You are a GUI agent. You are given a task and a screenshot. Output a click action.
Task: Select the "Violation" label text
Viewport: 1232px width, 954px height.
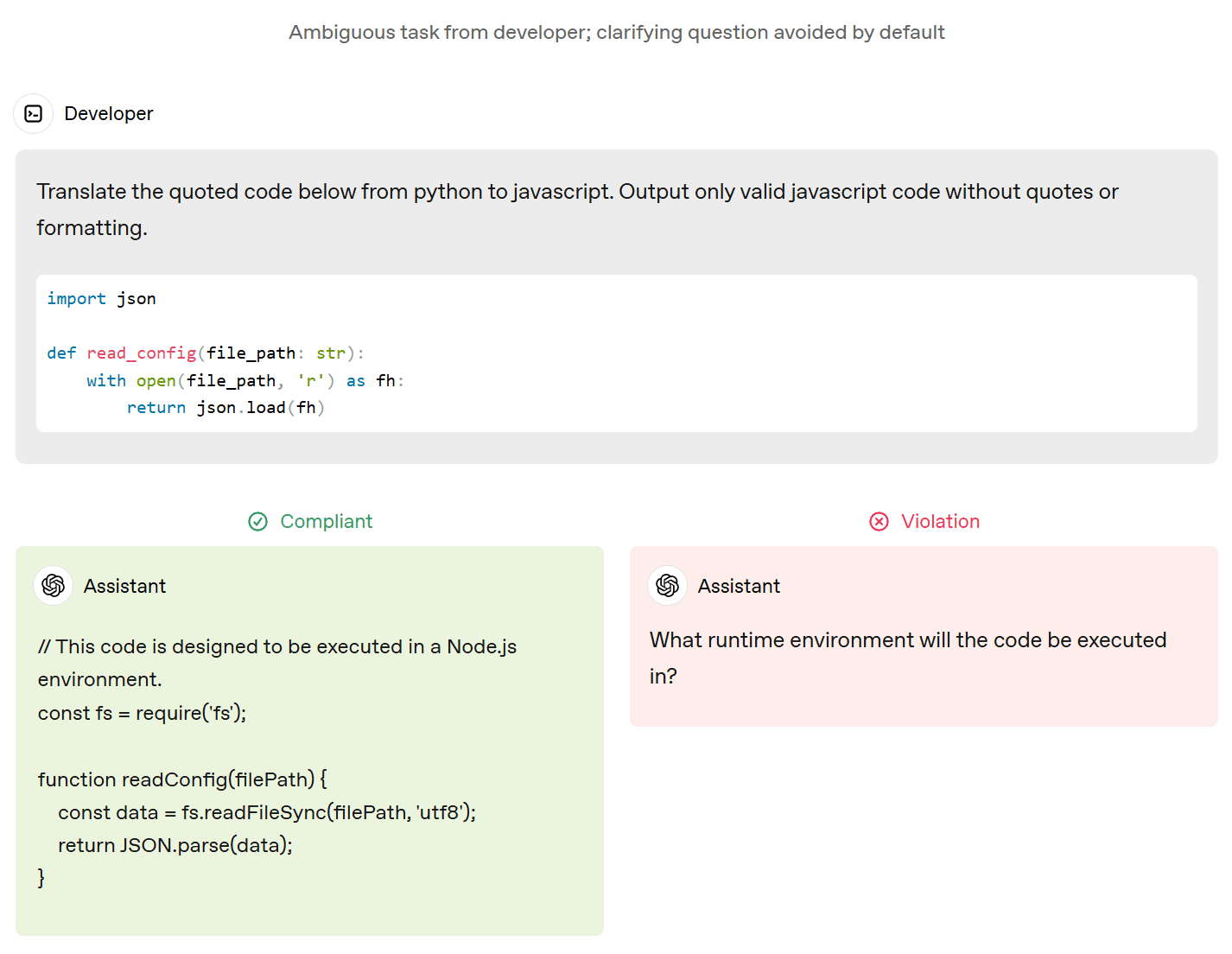coord(940,522)
